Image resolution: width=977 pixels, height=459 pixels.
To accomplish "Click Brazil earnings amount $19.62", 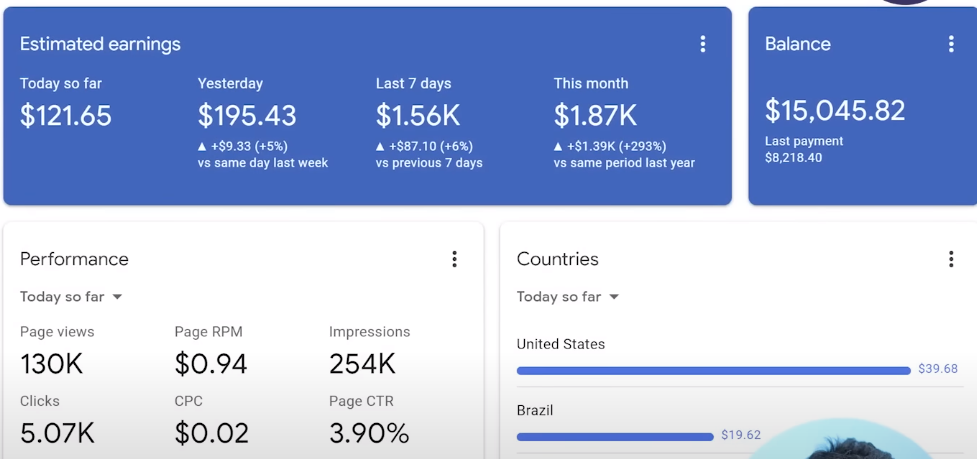I will point(741,435).
